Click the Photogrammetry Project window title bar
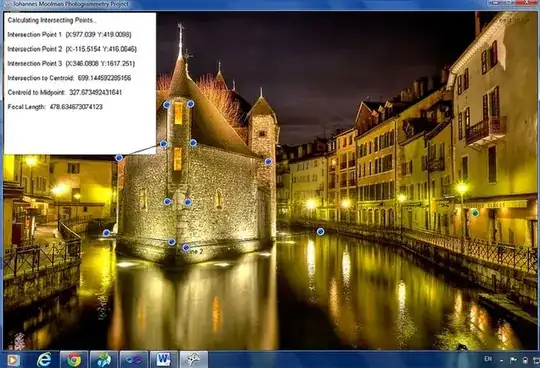Image resolution: width=540 pixels, height=368 pixels. click(241, 4)
